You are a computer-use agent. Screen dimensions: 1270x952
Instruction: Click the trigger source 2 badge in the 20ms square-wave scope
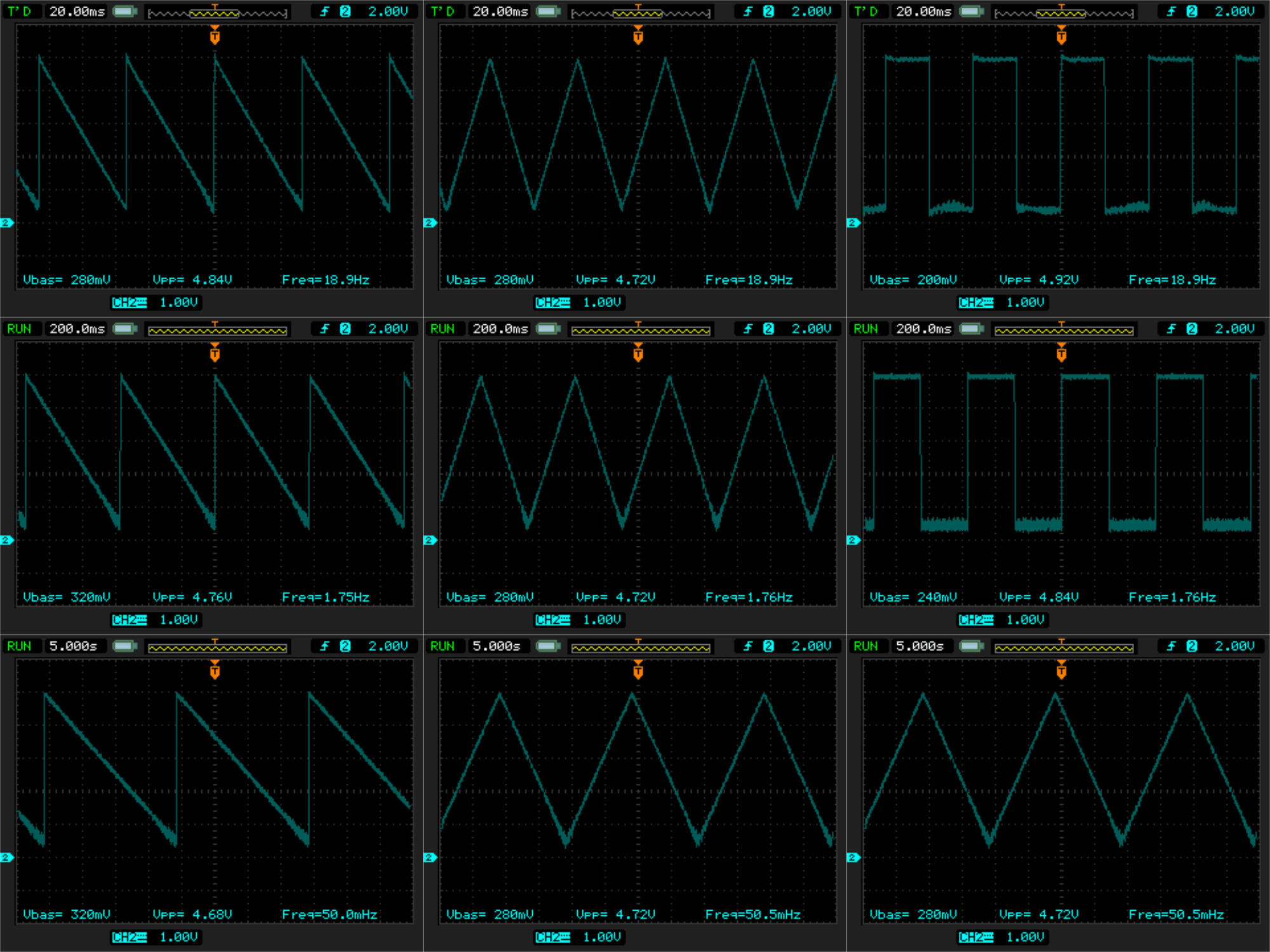(1192, 11)
